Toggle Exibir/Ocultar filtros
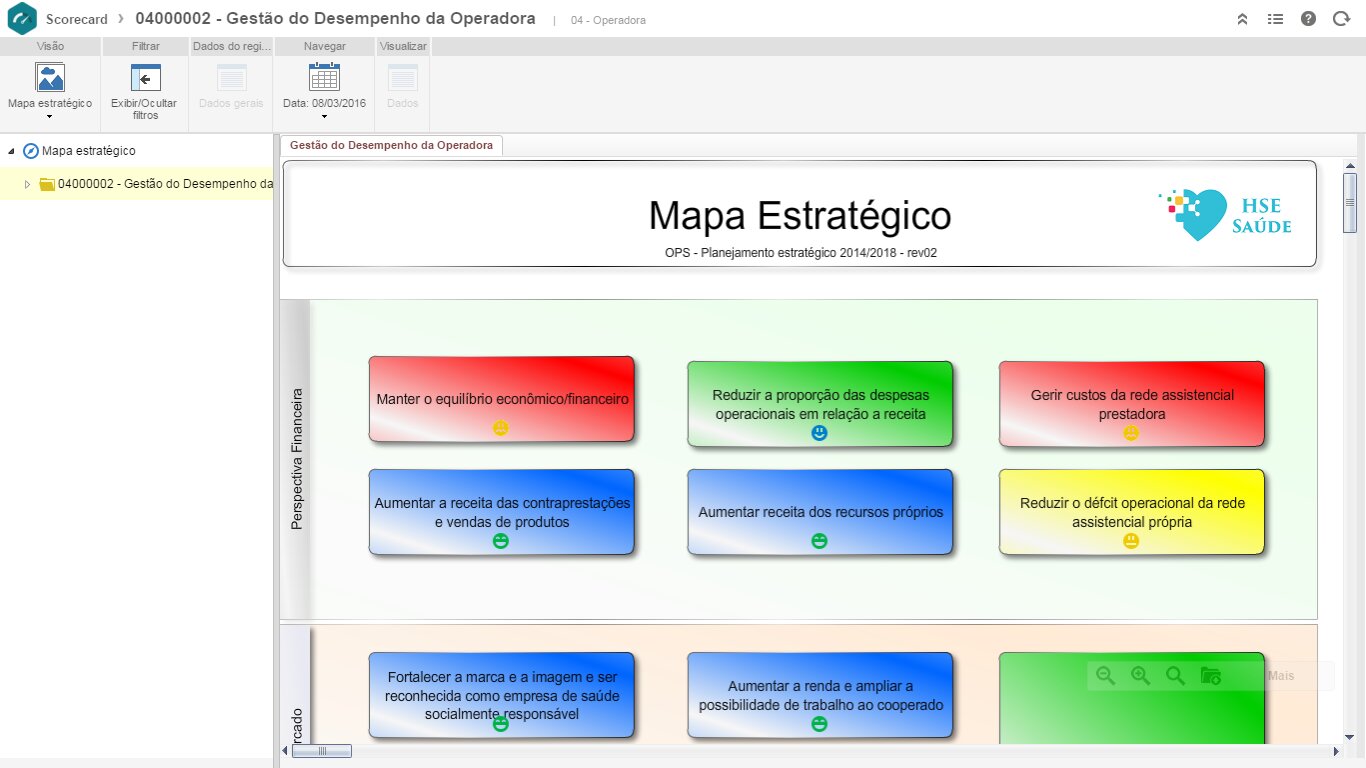1366x768 pixels. point(144,92)
